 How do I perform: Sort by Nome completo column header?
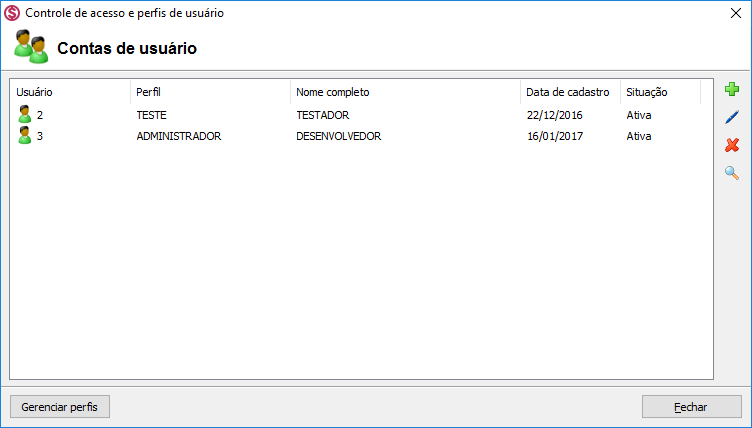(332, 92)
